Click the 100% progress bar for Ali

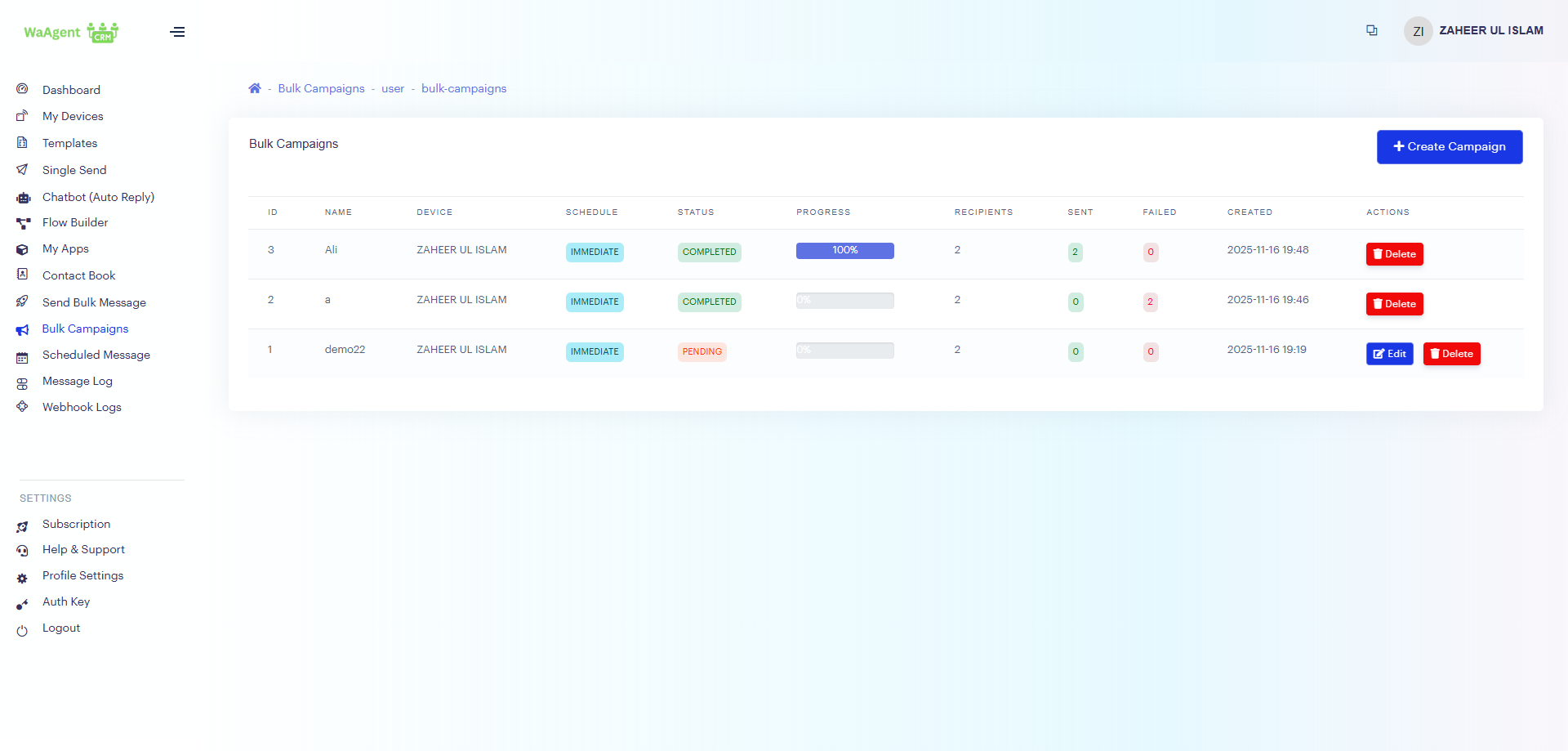pos(844,251)
